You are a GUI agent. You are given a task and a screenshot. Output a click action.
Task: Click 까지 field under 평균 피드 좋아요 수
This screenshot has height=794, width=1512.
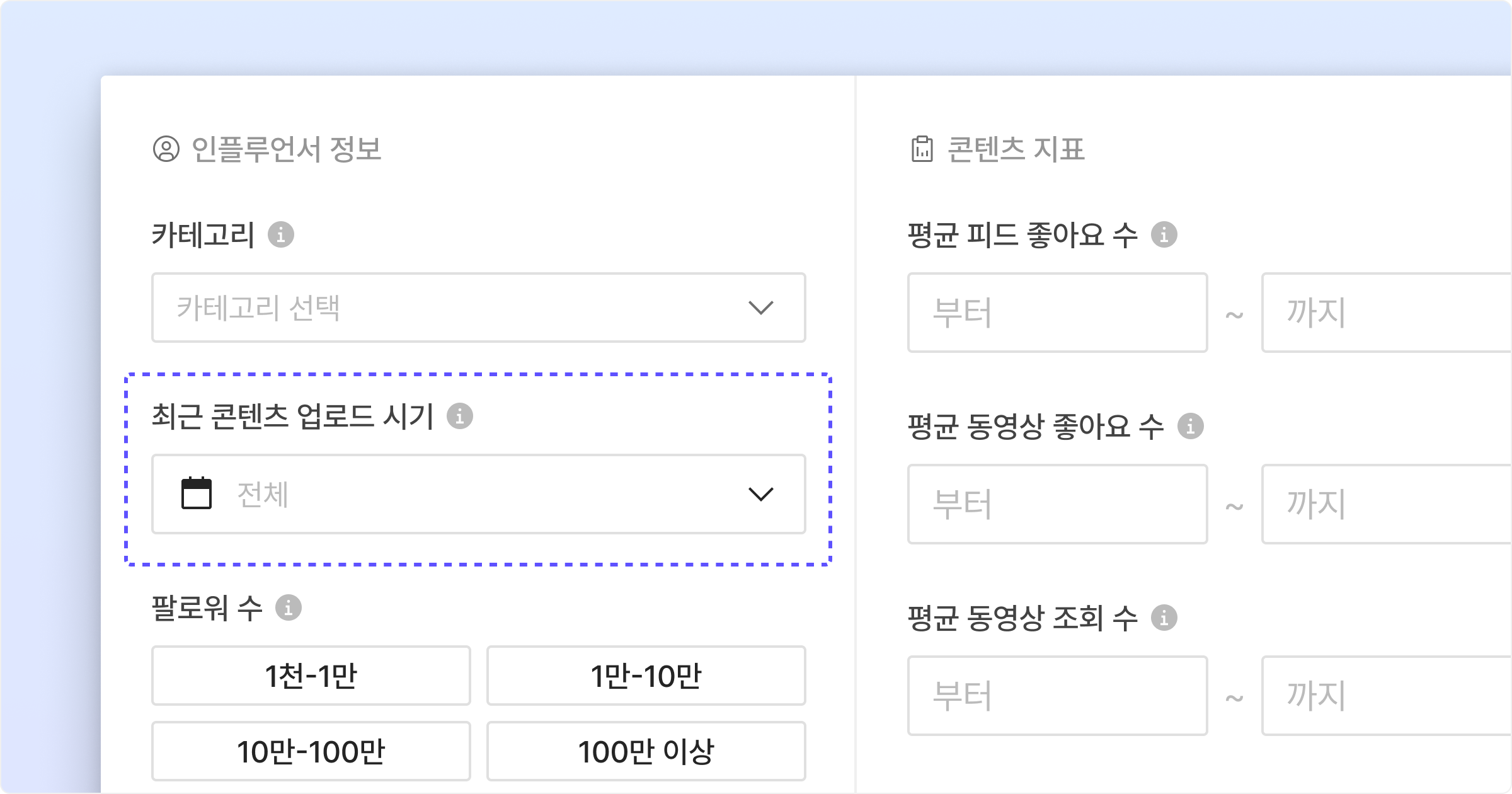tap(1386, 313)
